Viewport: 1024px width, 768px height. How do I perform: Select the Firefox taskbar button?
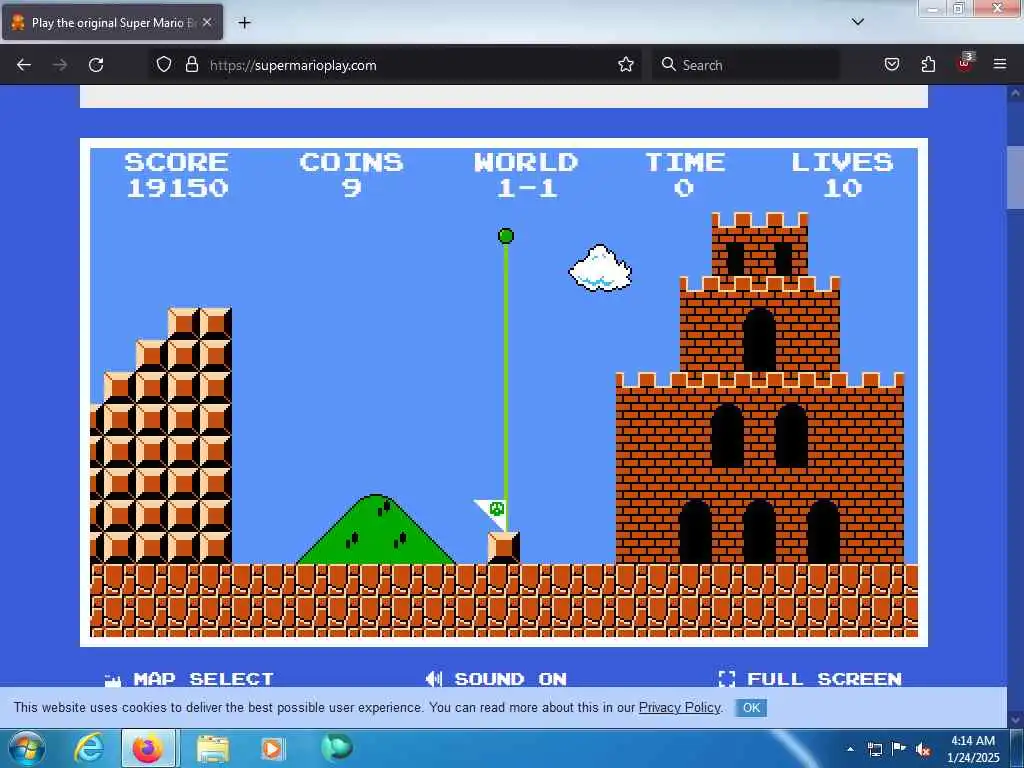[148, 748]
